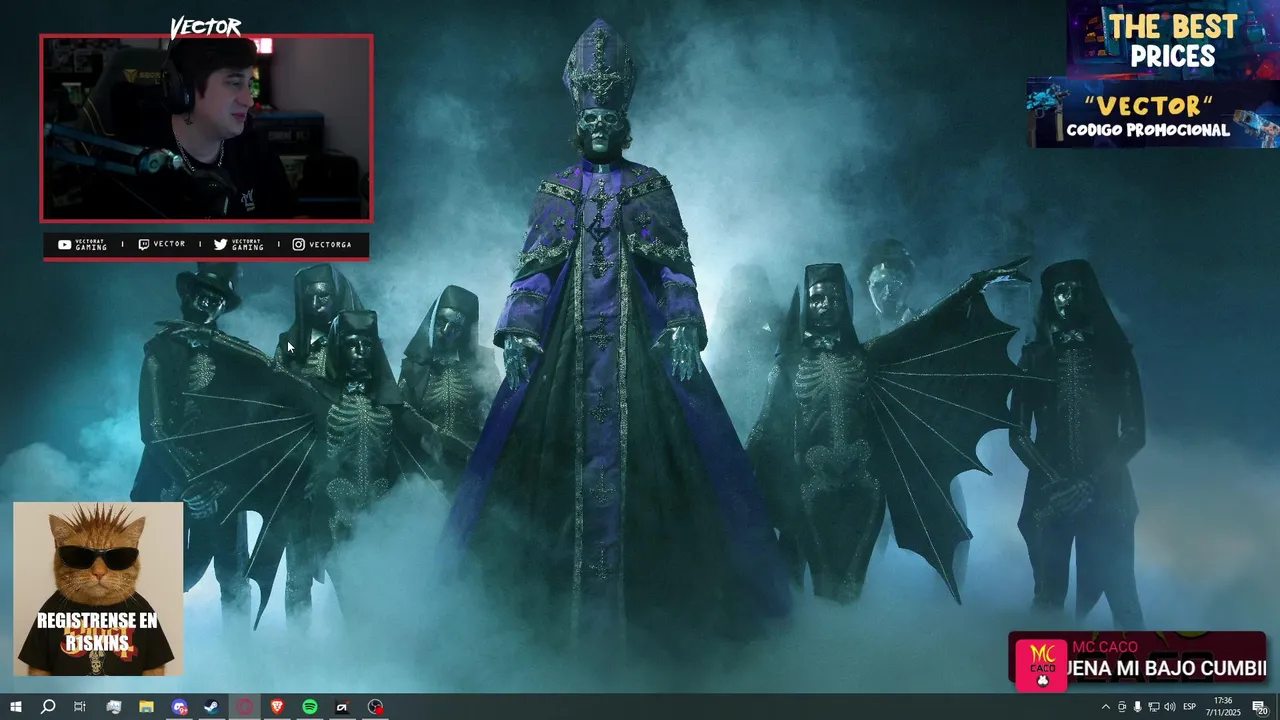Click the MC CACO now-playing widget
The height and width of the screenshot is (720, 1280).
click(1138, 661)
